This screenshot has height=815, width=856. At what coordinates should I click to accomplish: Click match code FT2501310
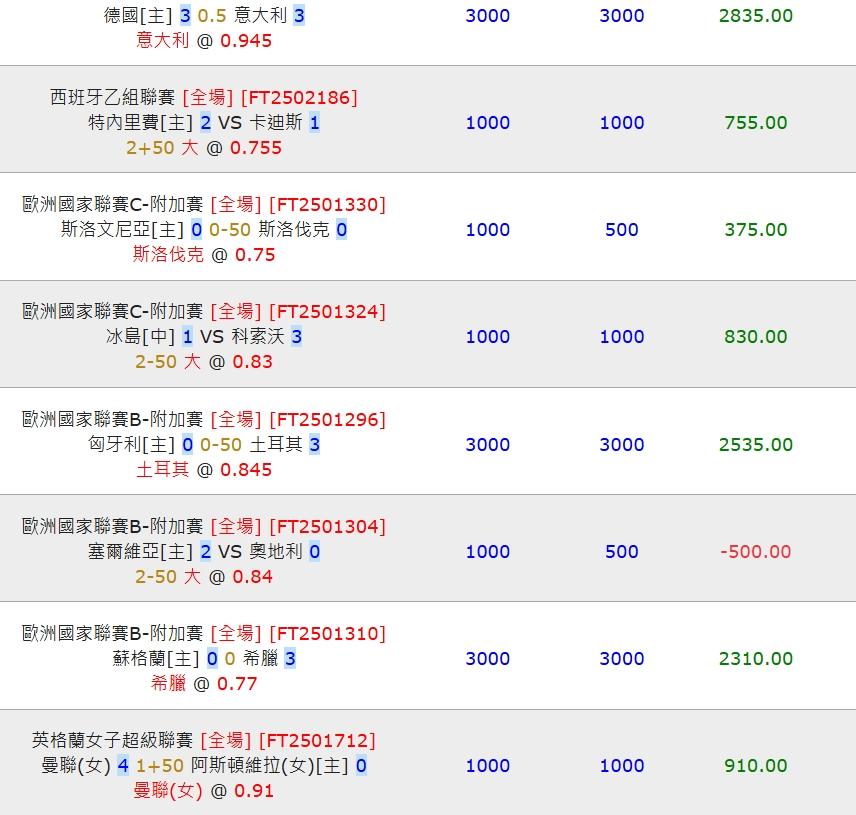coord(327,633)
